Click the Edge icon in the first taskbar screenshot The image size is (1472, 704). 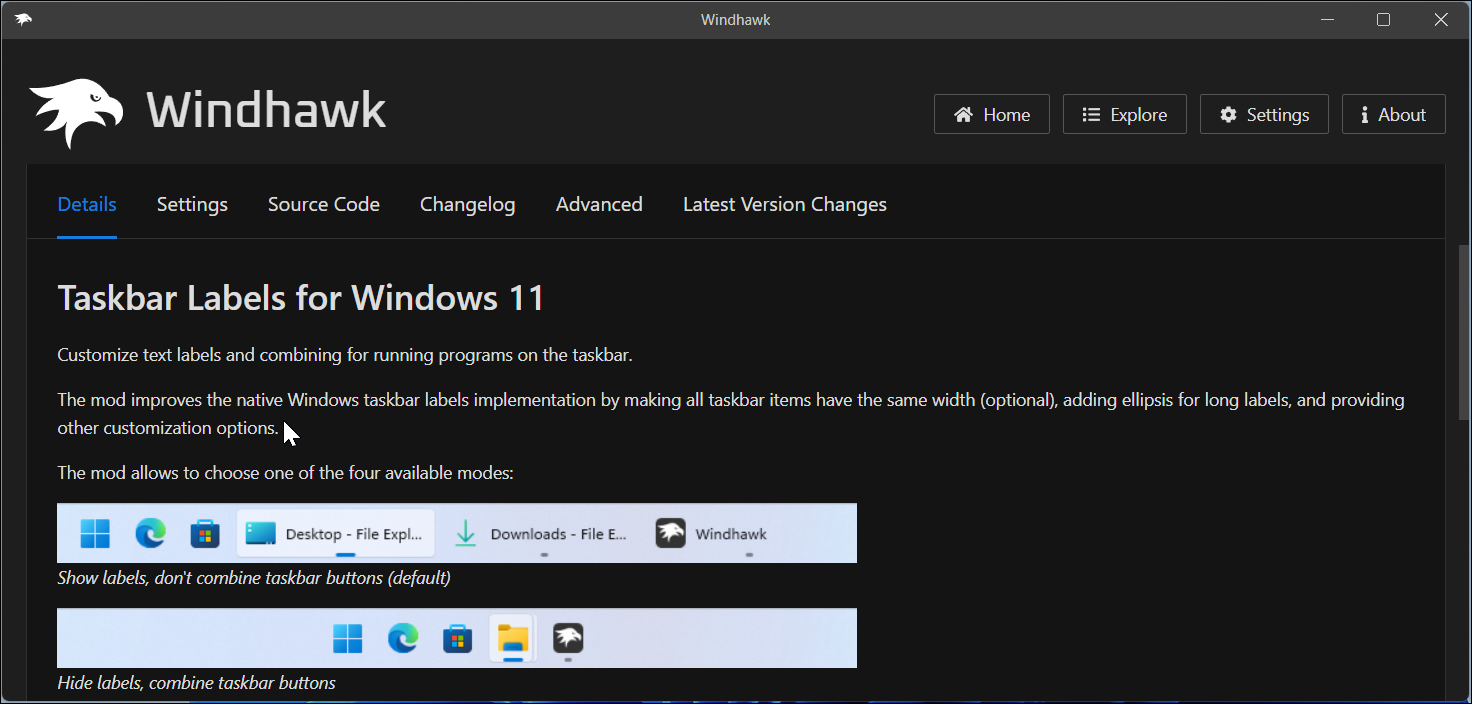tap(150, 533)
